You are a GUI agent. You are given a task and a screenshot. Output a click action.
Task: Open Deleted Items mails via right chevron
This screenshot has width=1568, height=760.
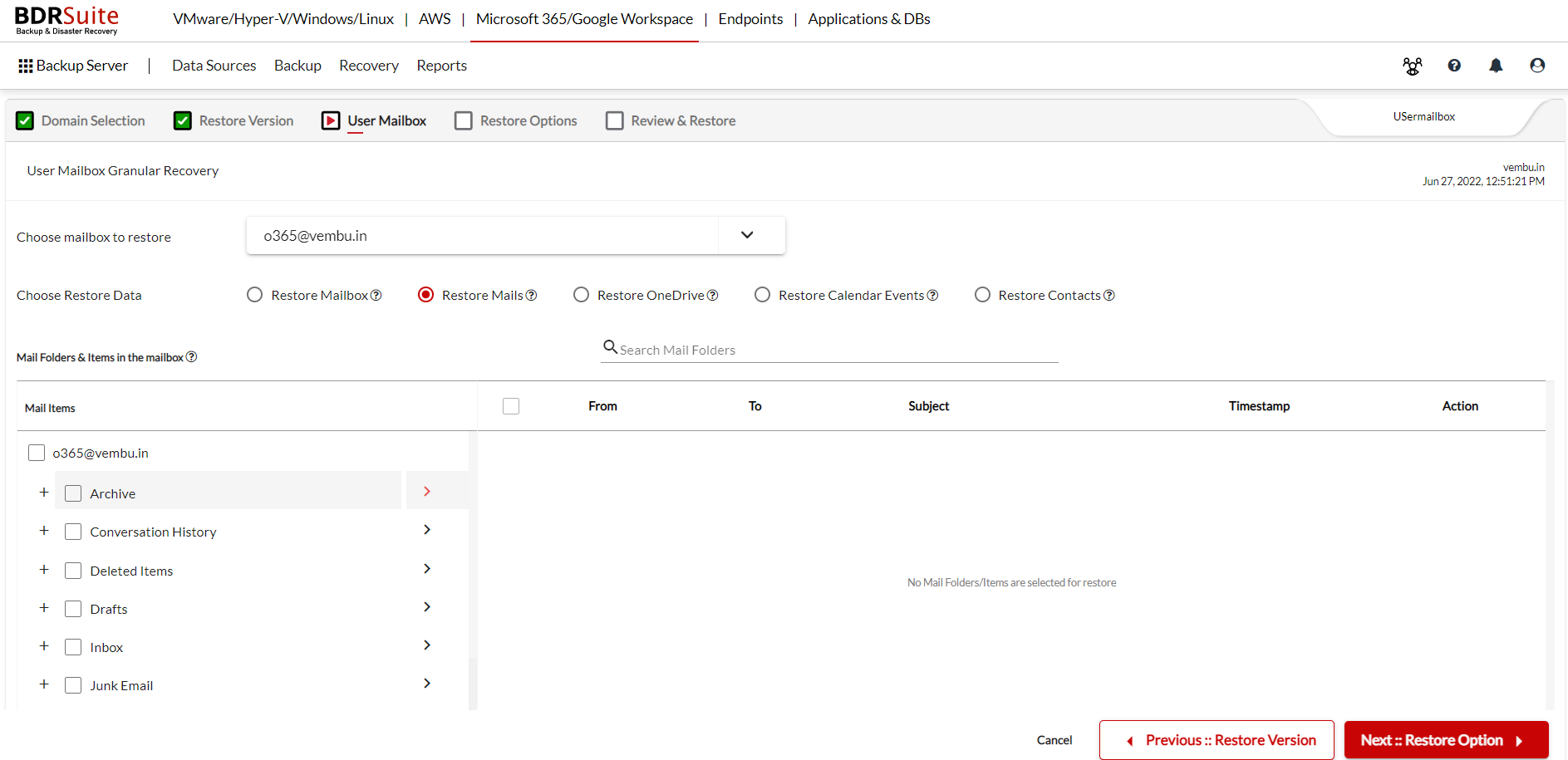427,569
